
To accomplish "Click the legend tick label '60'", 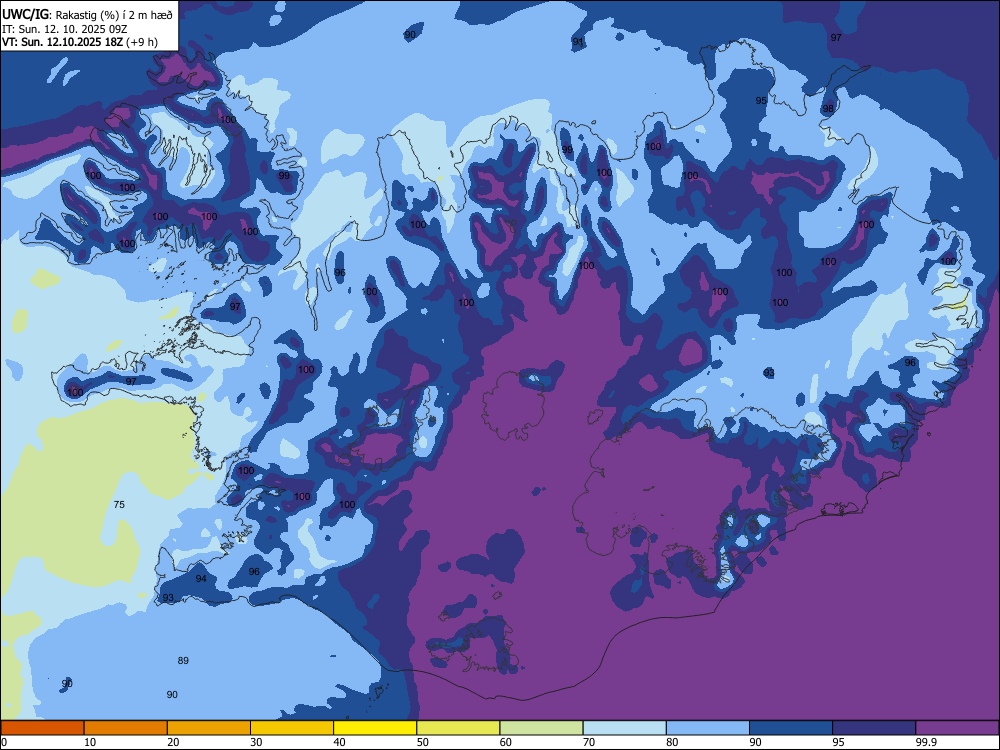I will click(x=506, y=742).
